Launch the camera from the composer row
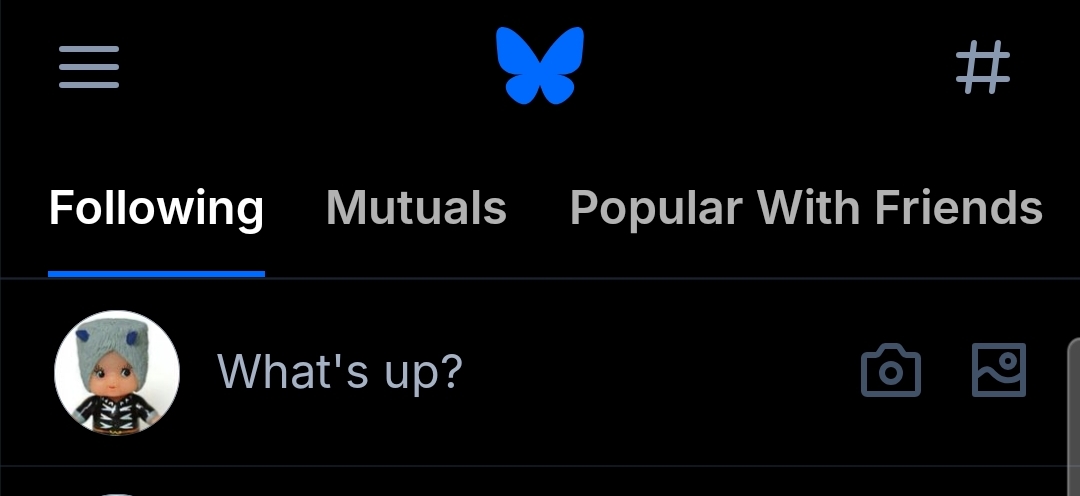 point(890,371)
